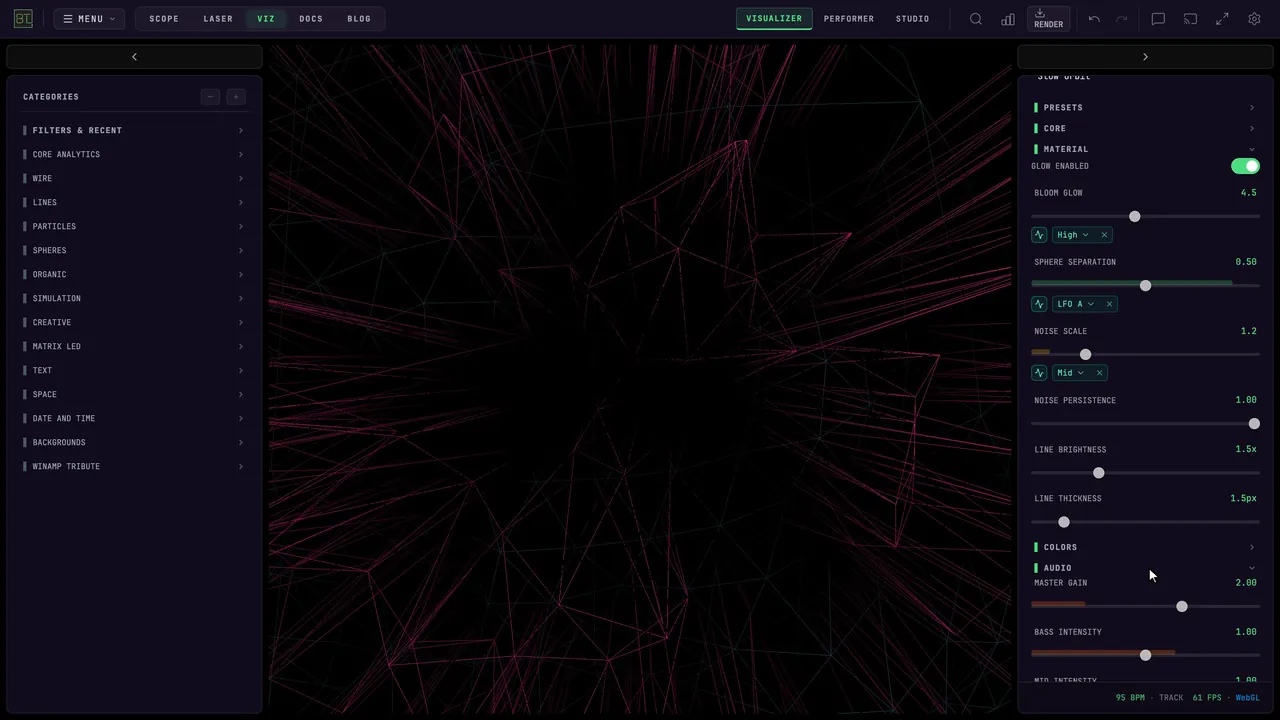Image resolution: width=1280 pixels, height=720 pixels.
Task: Expand the Spheres category
Action: click(134, 250)
